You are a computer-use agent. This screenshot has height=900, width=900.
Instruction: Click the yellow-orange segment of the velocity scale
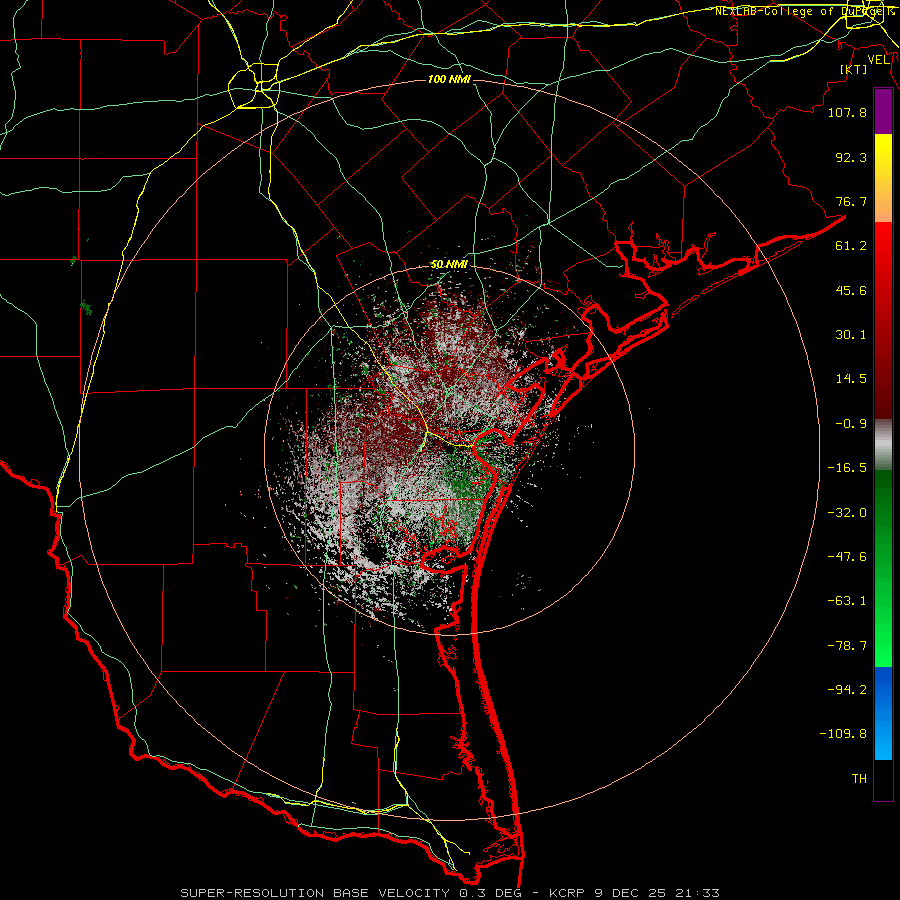coord(883,178)
